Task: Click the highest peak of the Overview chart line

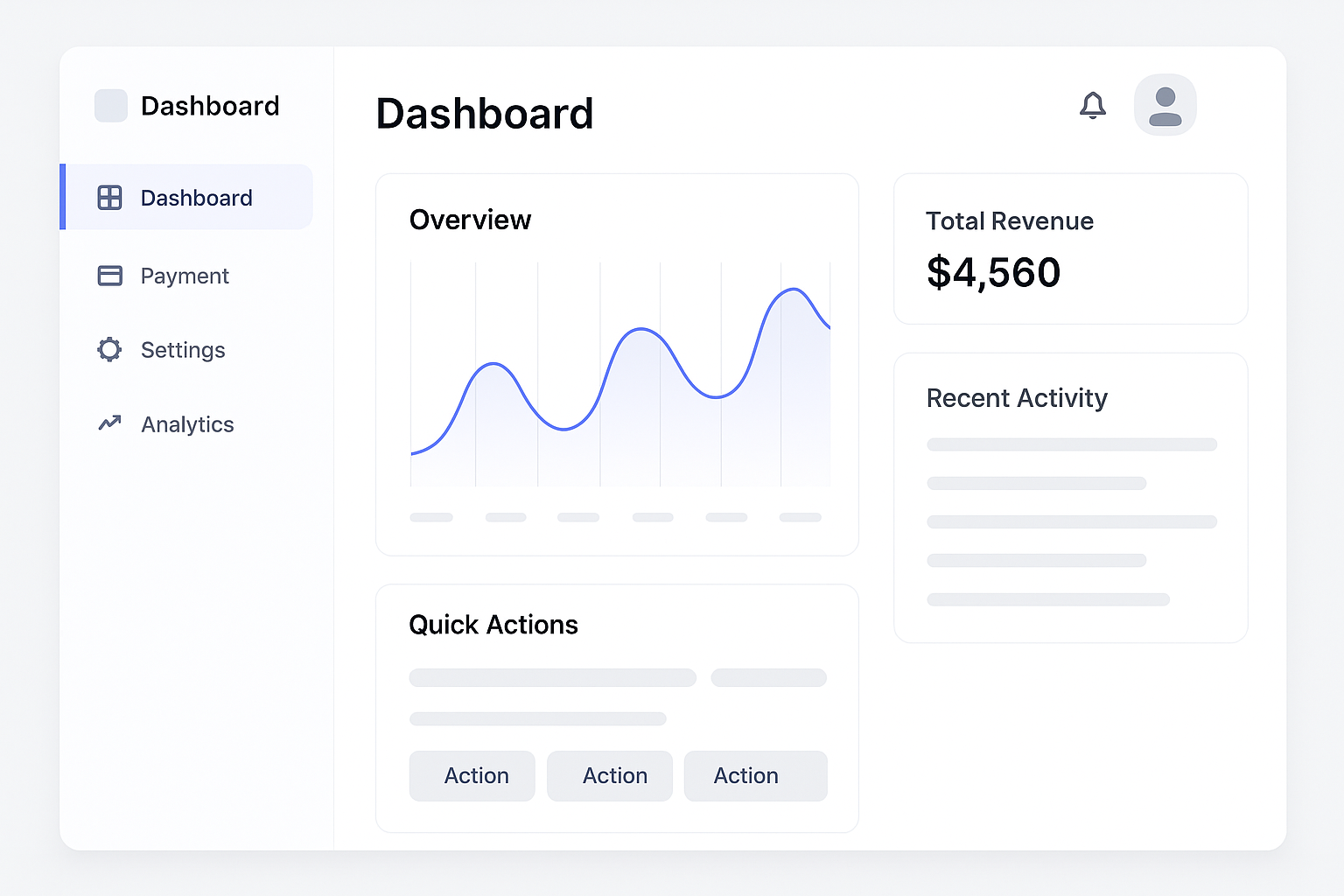Action: [794, 289]
